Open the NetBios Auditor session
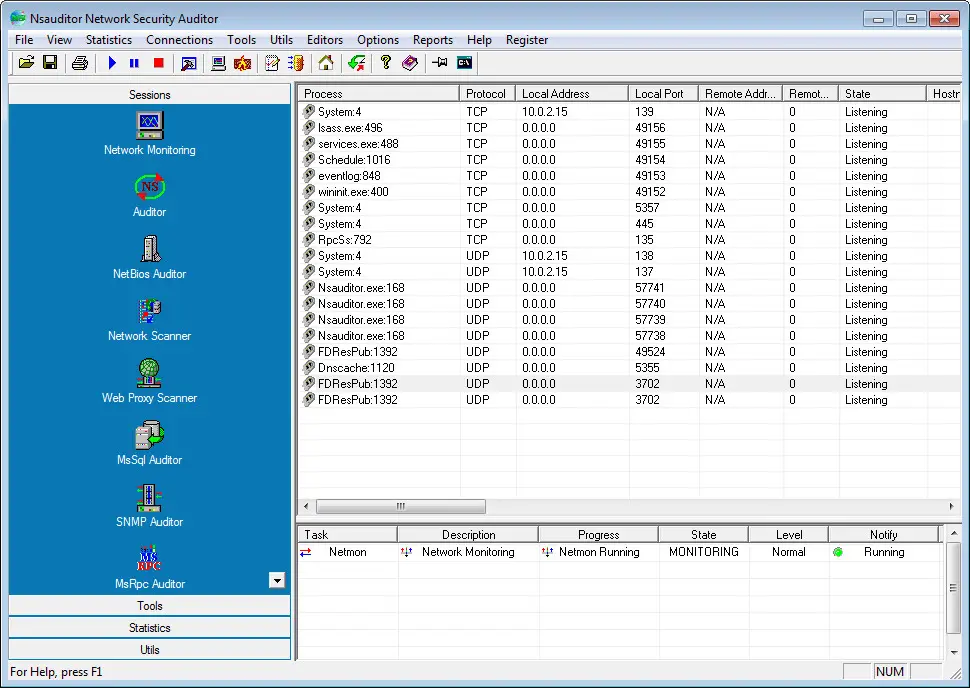This screenshot has height=688, width=970. tap(149, 249)
